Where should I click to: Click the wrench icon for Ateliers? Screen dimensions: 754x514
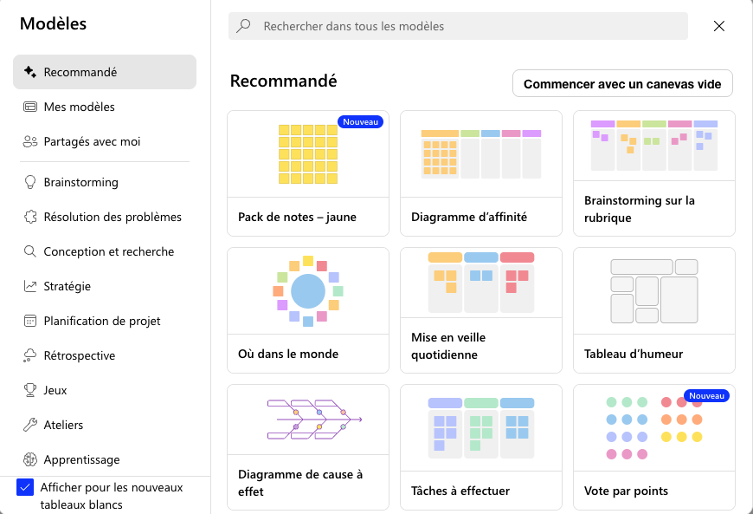click(30, 425)
